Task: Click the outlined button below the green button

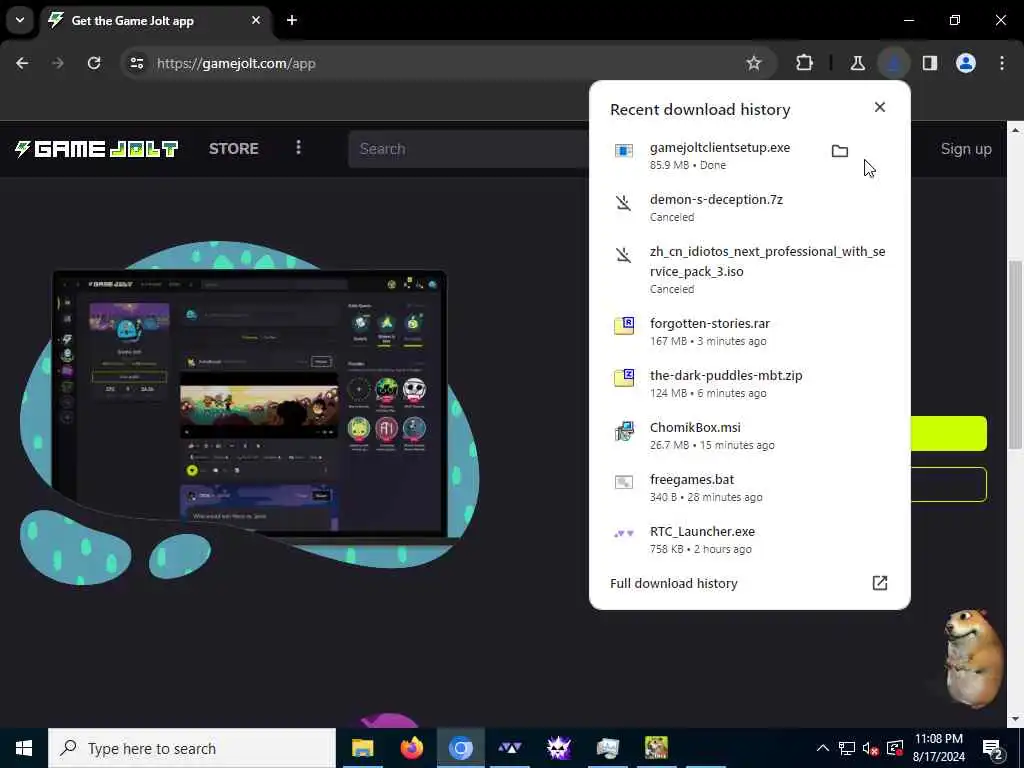Action: tap(948, 485)
